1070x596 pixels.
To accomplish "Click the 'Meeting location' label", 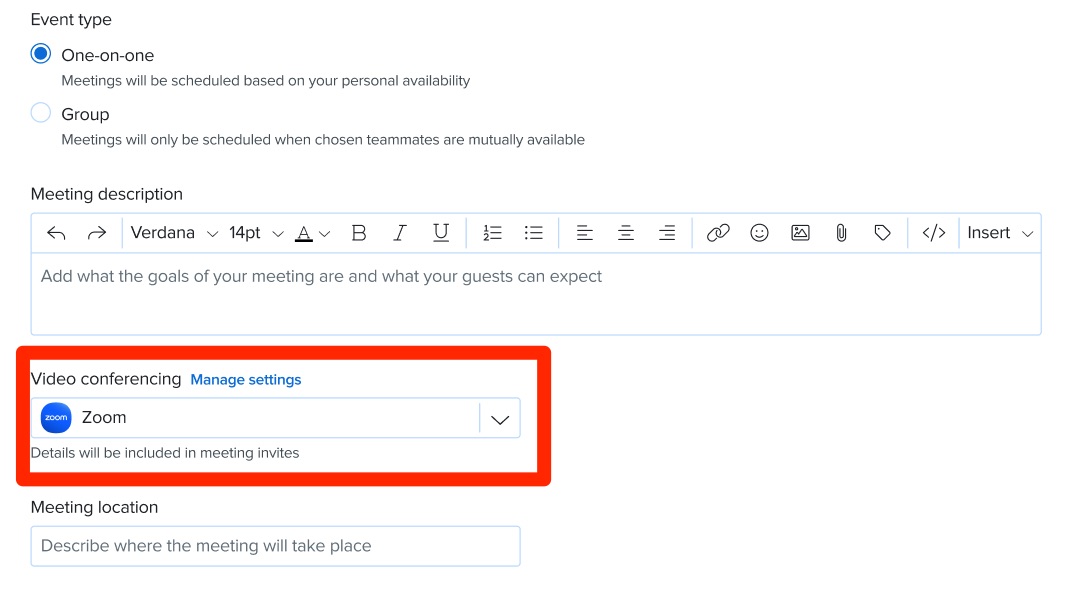I will pos(94,508).
